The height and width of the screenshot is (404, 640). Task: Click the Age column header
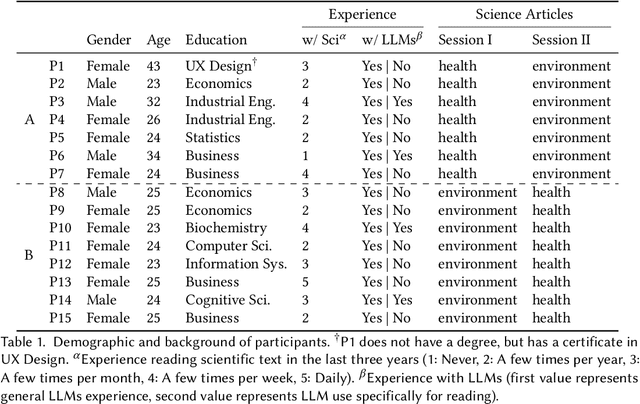158,40
